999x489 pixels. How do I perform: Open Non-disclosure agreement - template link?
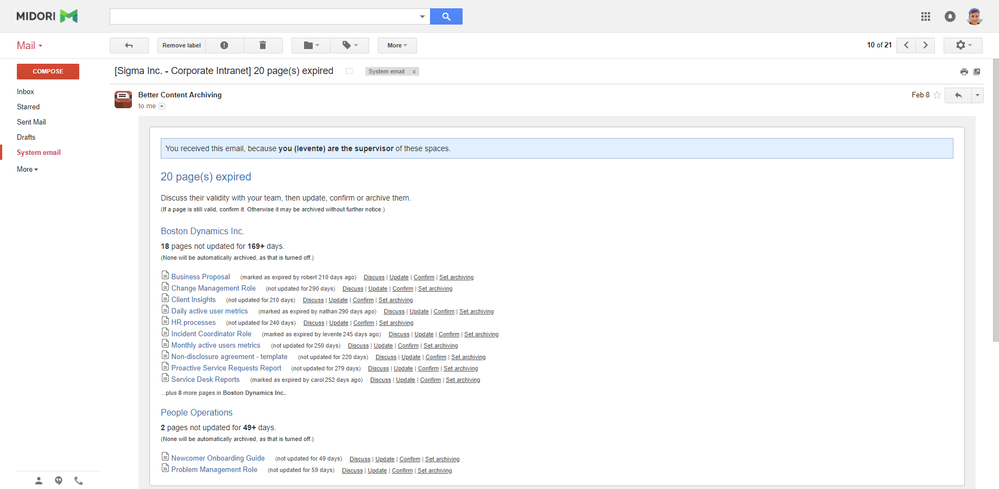pos(229,357)
